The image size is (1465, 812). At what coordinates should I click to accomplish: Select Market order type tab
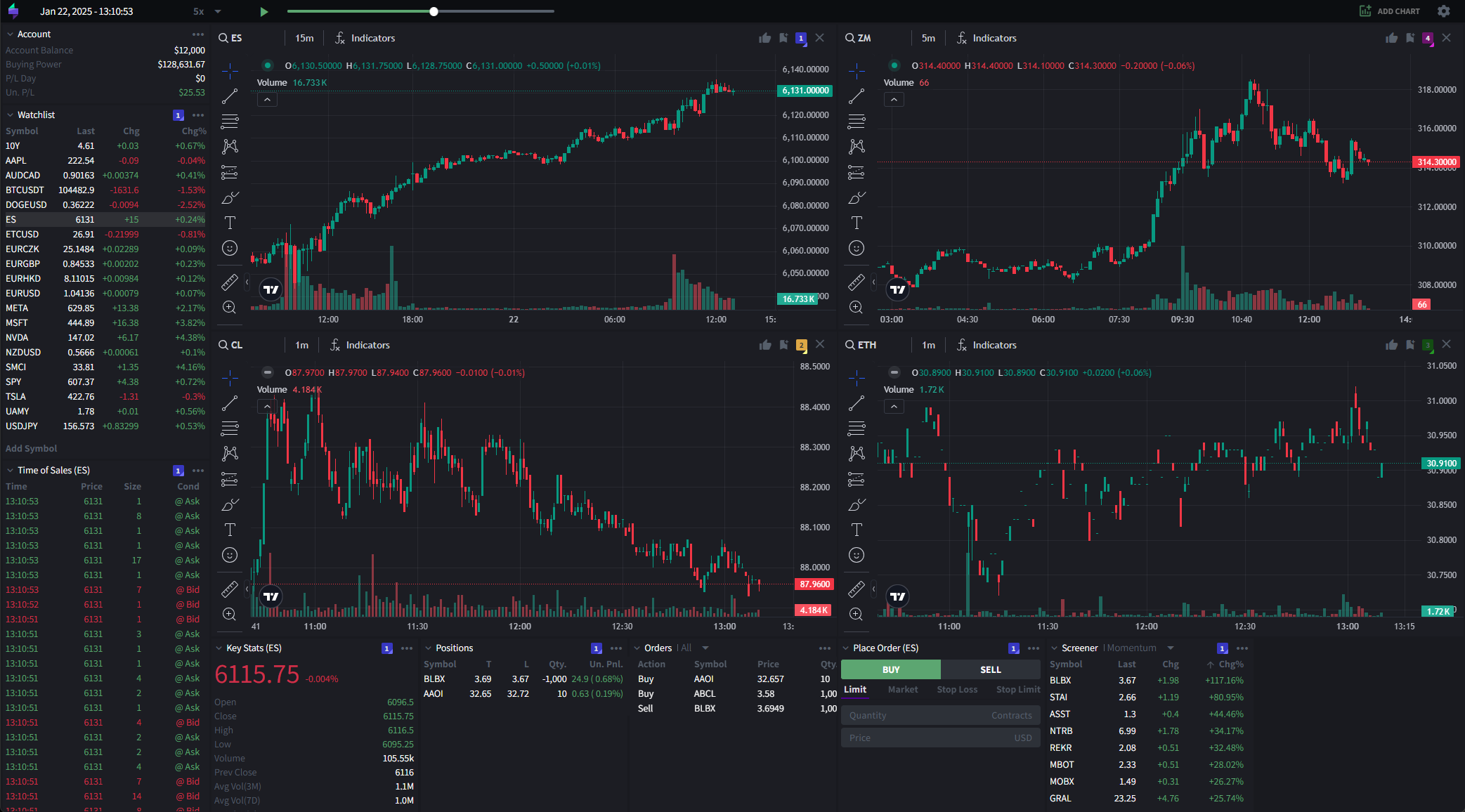coord(903,690)
